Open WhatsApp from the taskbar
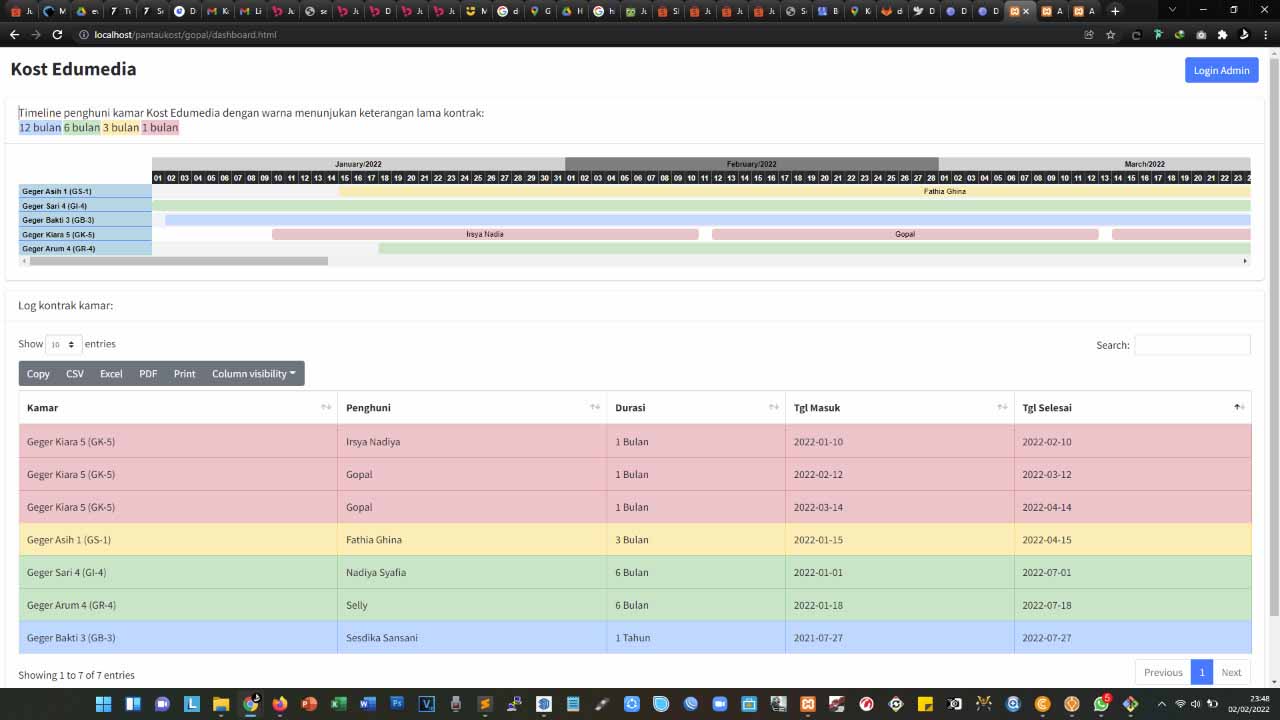Screen dimensions: 1280x720 [1101, 704]
